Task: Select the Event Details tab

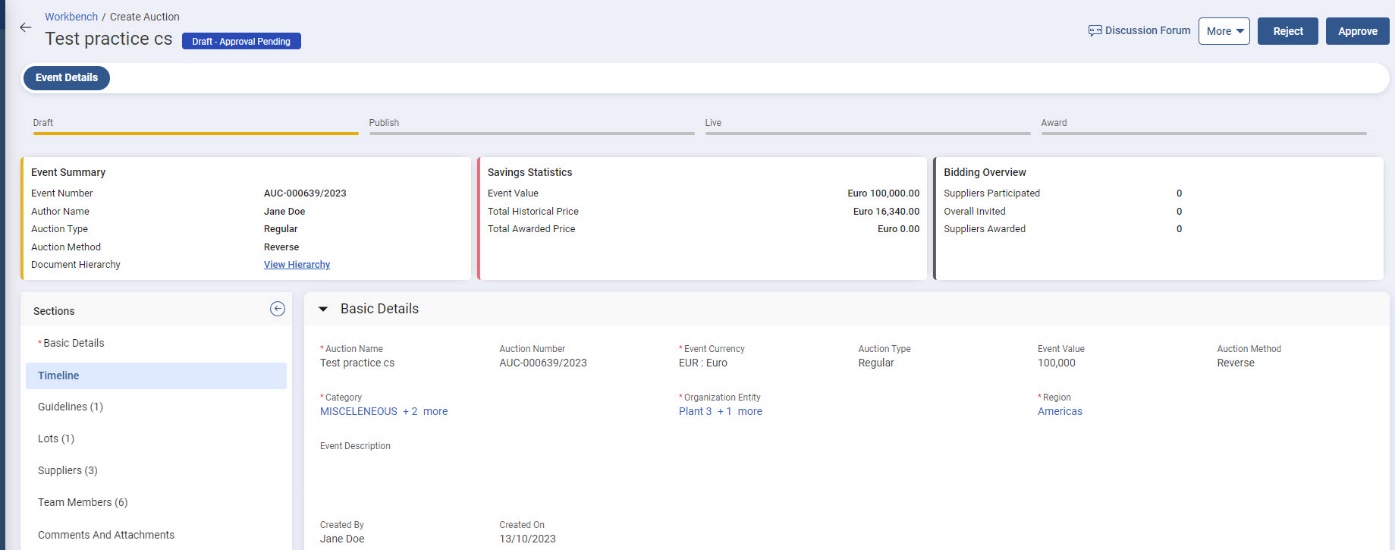Action: click(67, 78)
